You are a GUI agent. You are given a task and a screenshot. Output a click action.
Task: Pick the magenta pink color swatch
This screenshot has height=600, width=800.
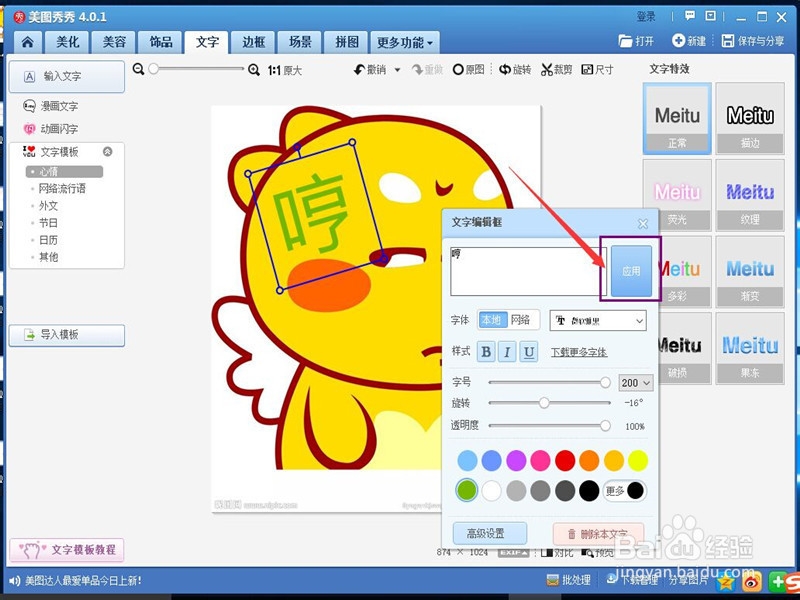tap(540, 461)
